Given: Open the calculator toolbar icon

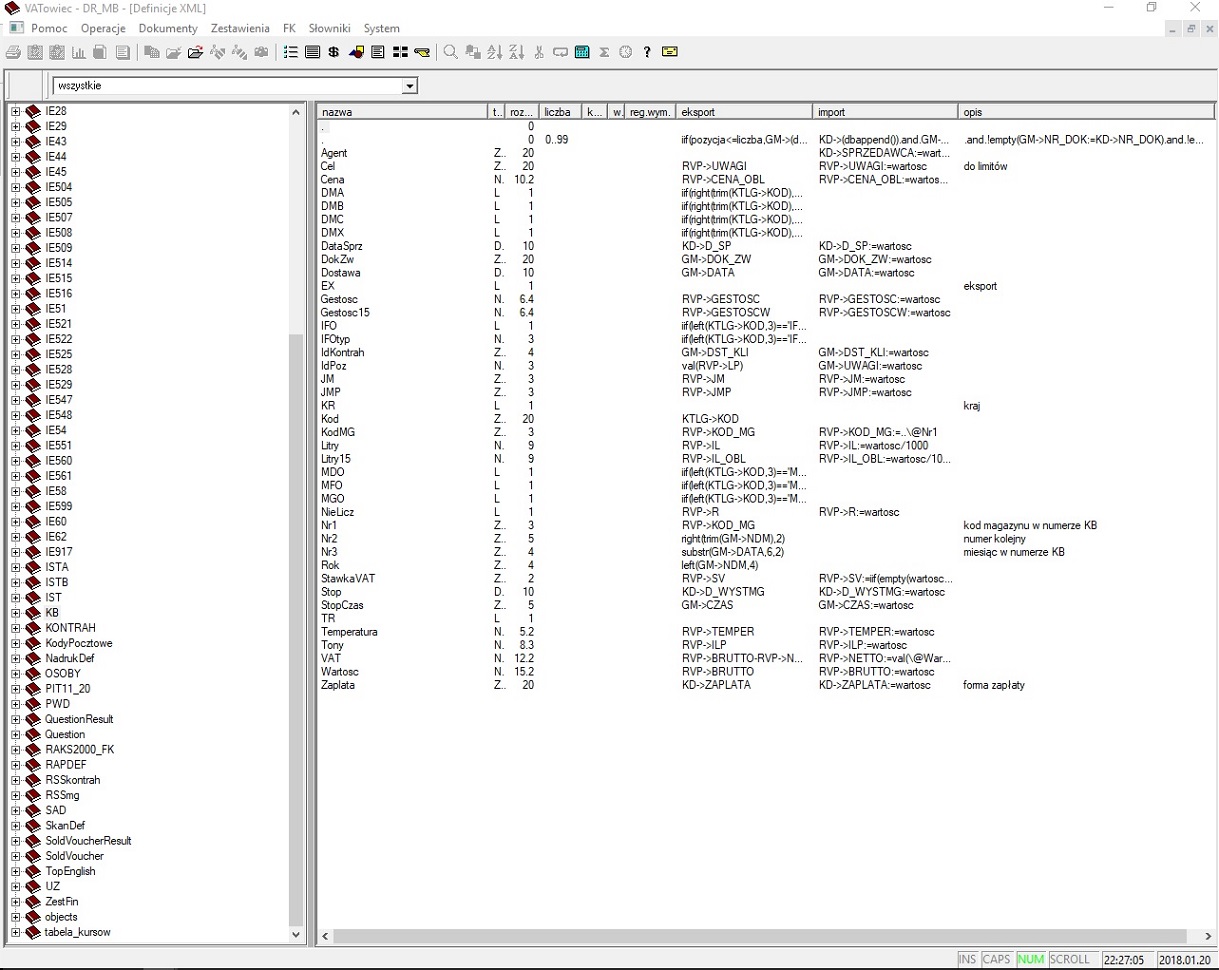Looking at the screenshot, I should click(x=582, y=52).
